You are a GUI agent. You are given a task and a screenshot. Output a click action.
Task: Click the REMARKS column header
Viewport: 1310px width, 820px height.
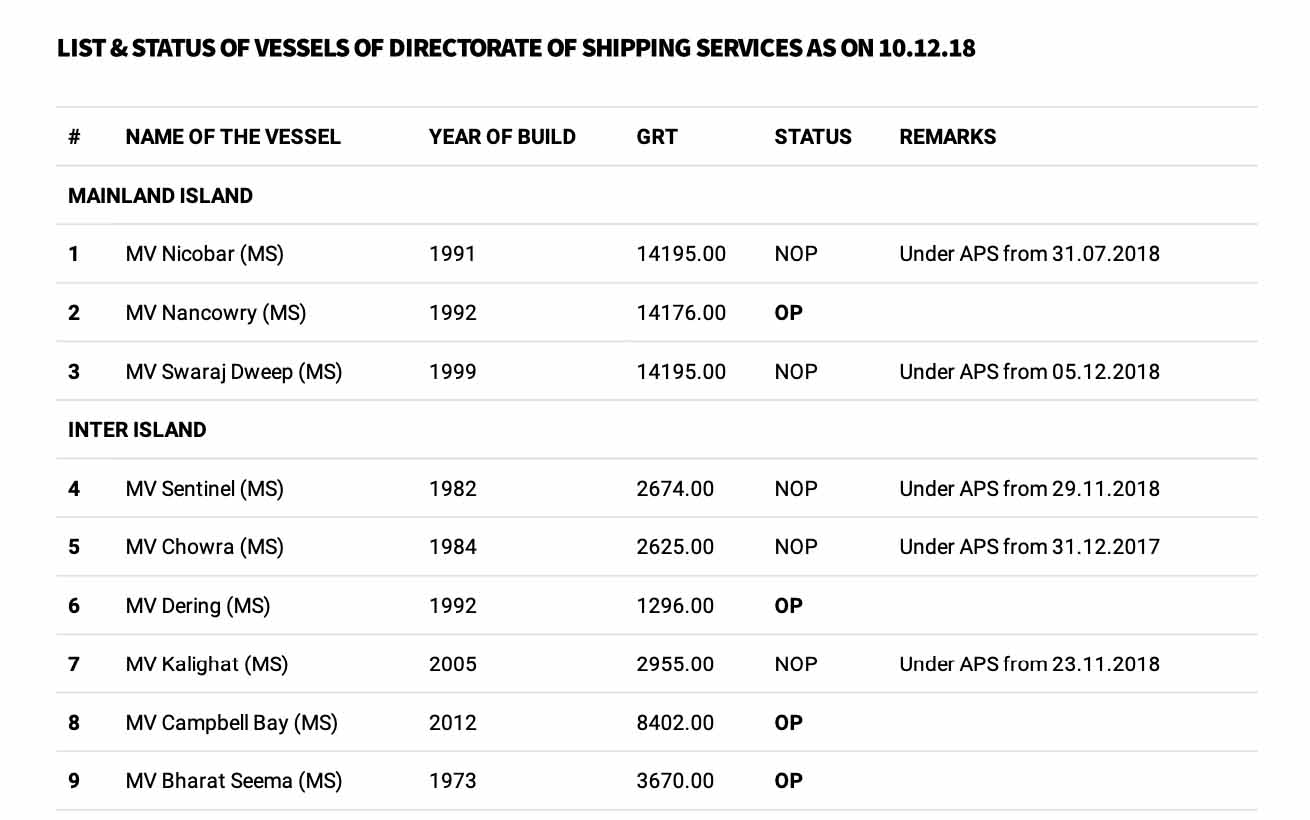click(948, 137)
